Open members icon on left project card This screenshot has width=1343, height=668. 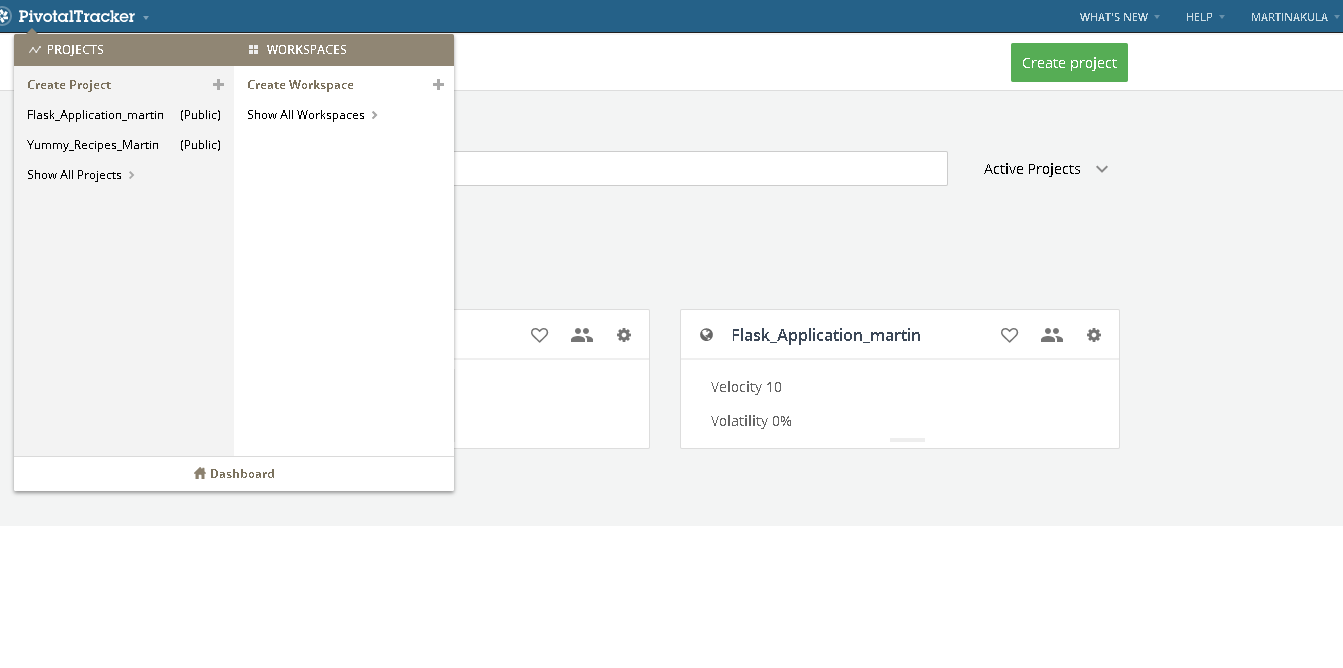click(581, 335)
